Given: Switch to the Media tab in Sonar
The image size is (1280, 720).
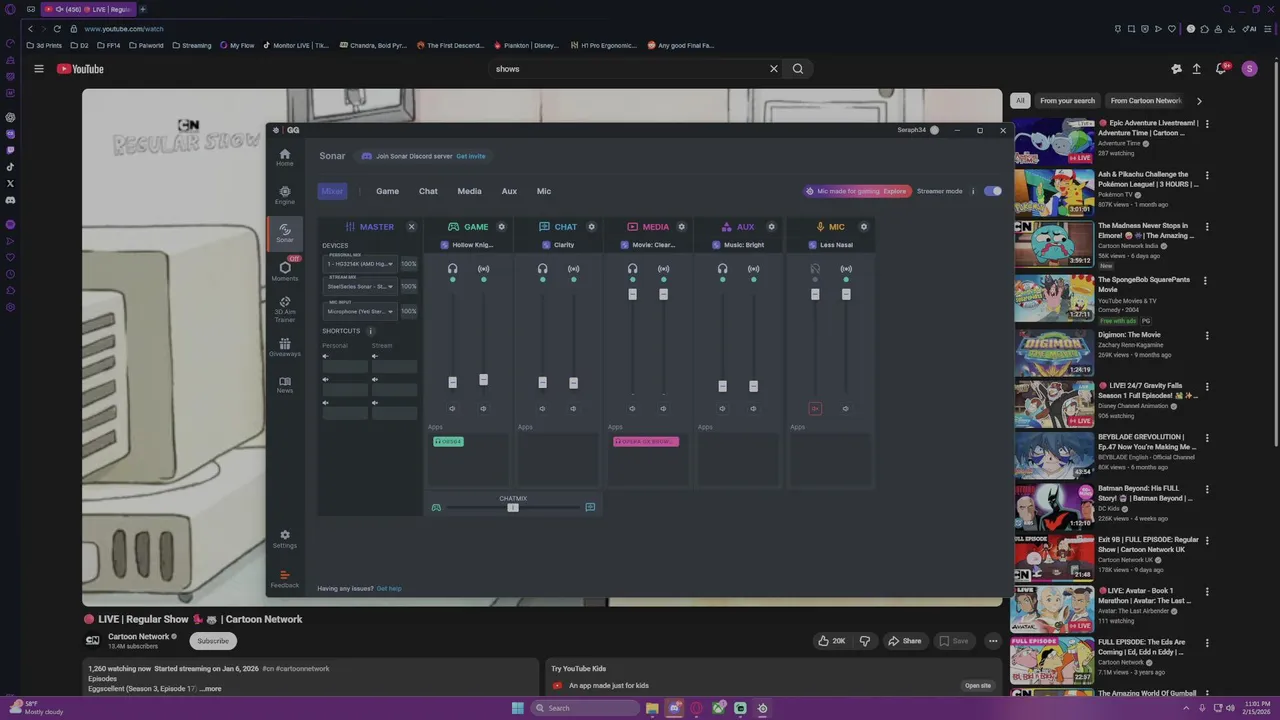Looking at the screenshot, I should (469, 191).
